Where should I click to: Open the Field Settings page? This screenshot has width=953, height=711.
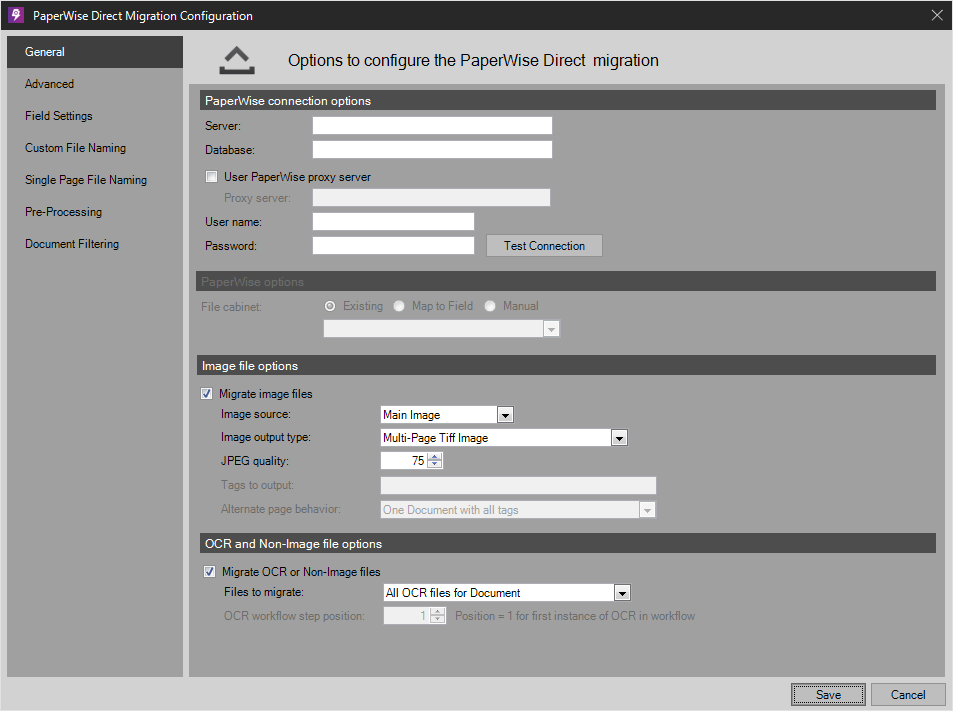[95, 116]
